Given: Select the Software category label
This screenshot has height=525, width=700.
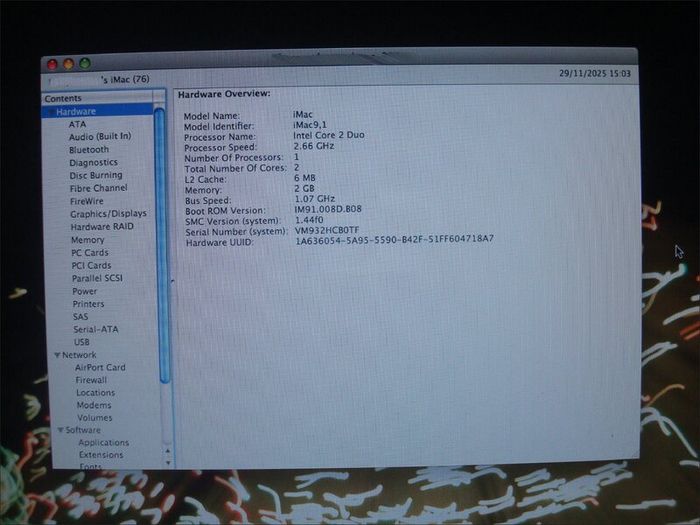Looking at the screenshot, I should click(x=83, y=430).
